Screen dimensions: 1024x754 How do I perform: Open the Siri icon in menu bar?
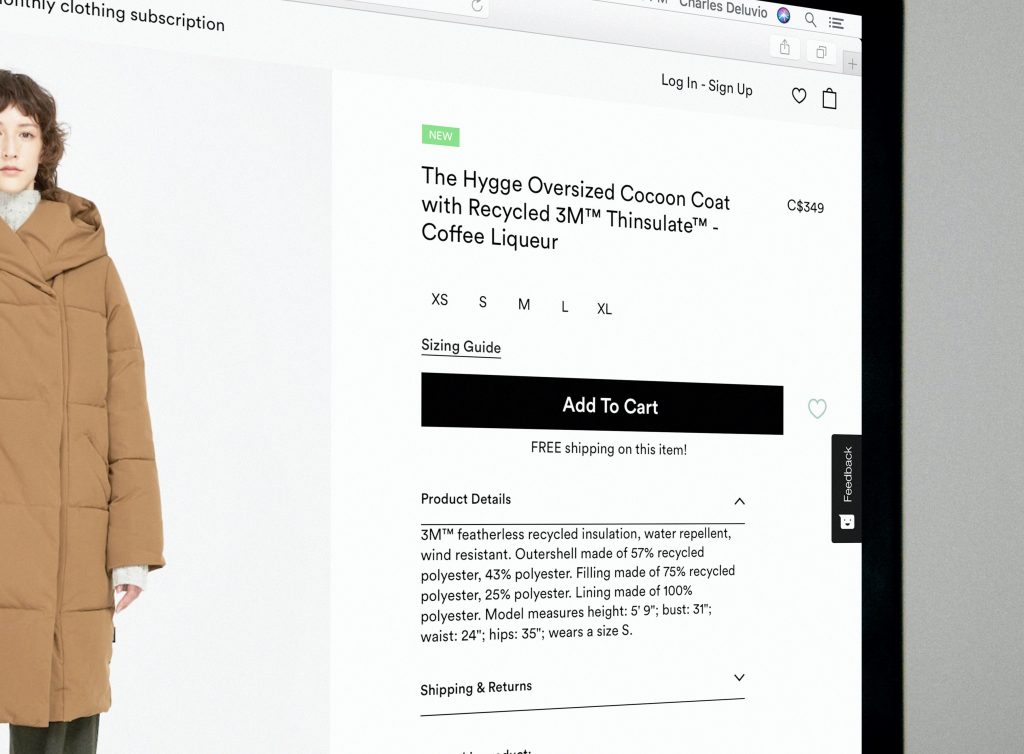point(784,15)
